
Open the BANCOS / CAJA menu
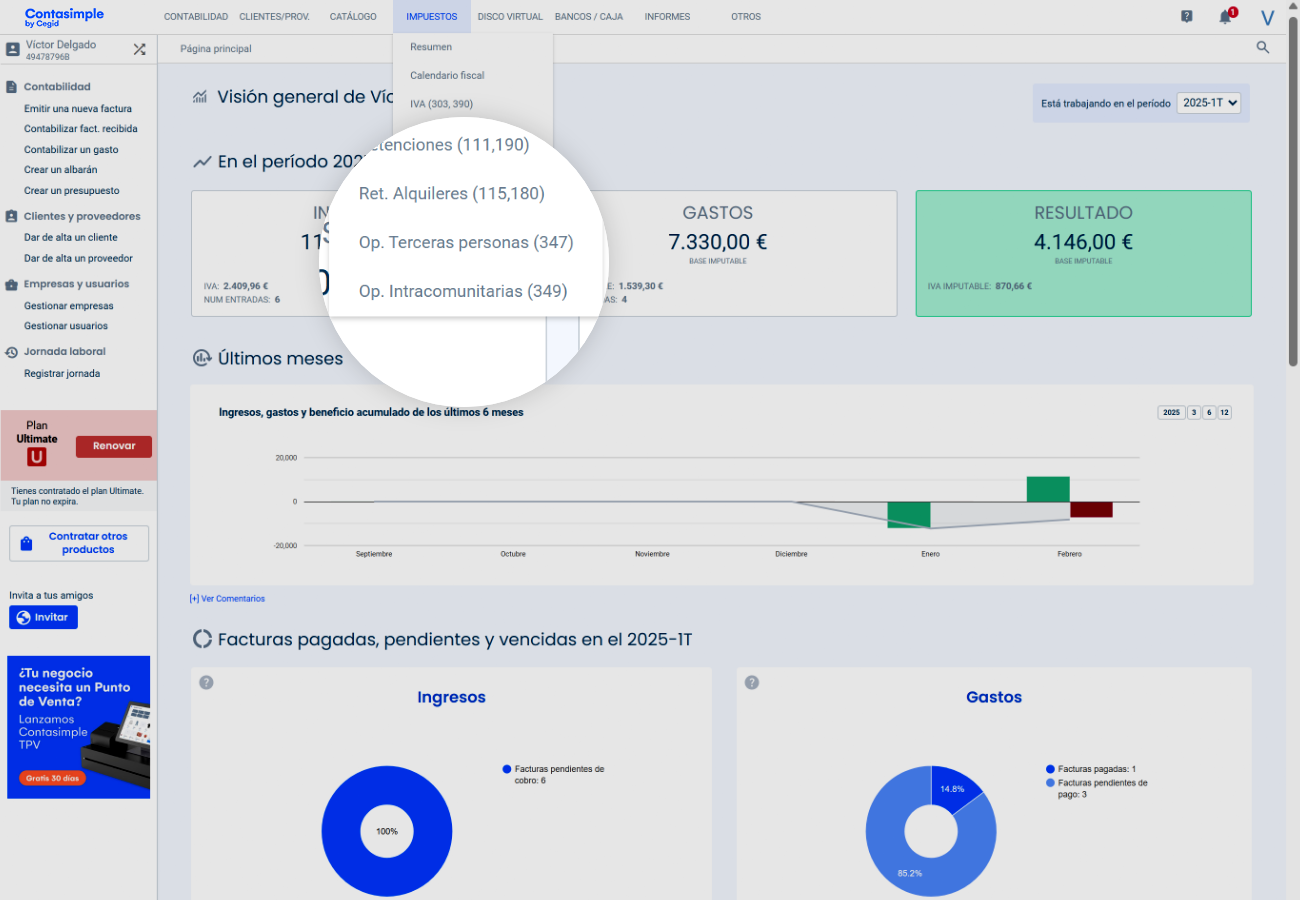pyautogui.click(x=588, y=17)
